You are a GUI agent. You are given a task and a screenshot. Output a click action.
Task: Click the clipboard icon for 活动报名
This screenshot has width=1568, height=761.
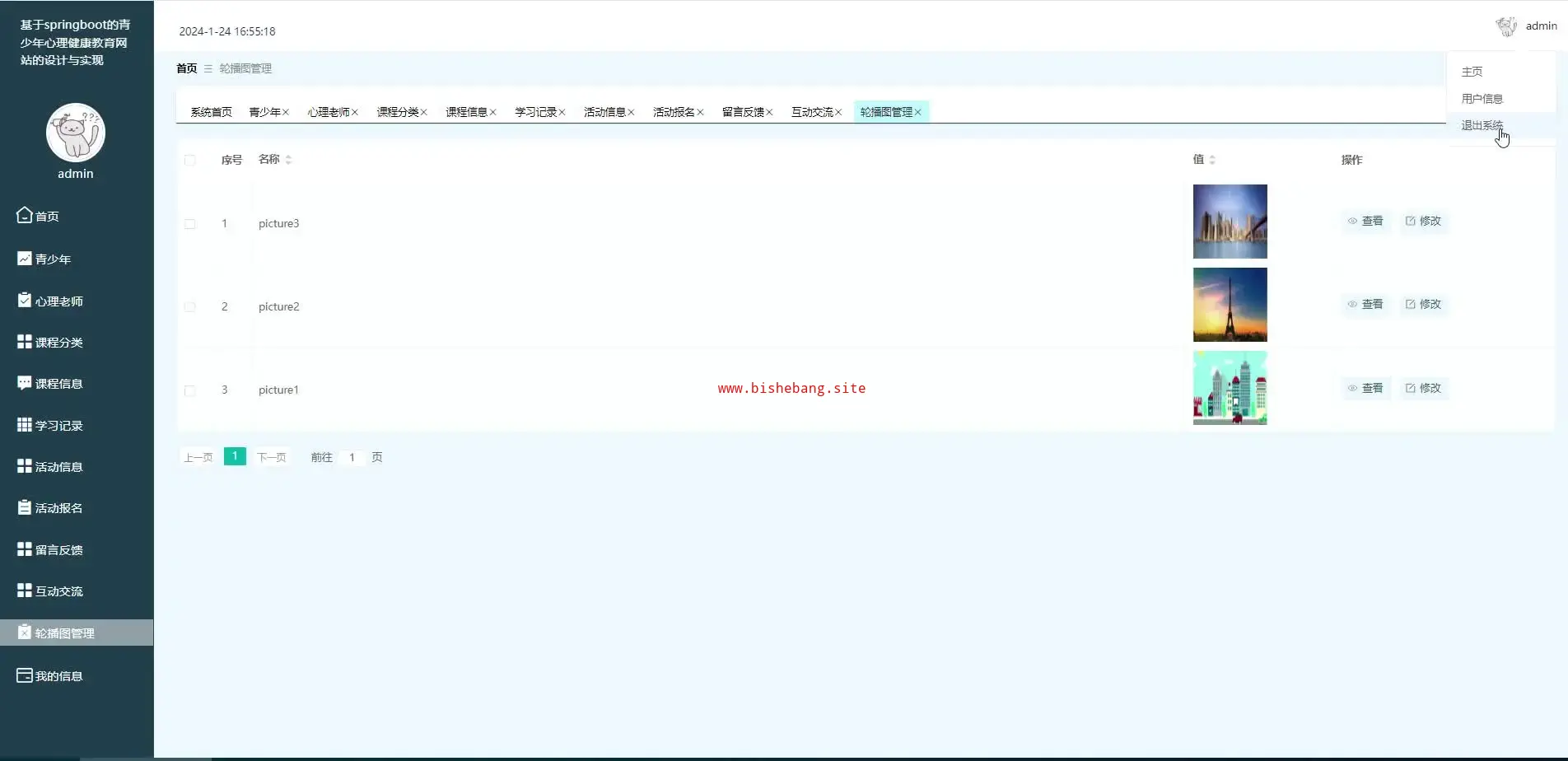click(x=25, y=507)
